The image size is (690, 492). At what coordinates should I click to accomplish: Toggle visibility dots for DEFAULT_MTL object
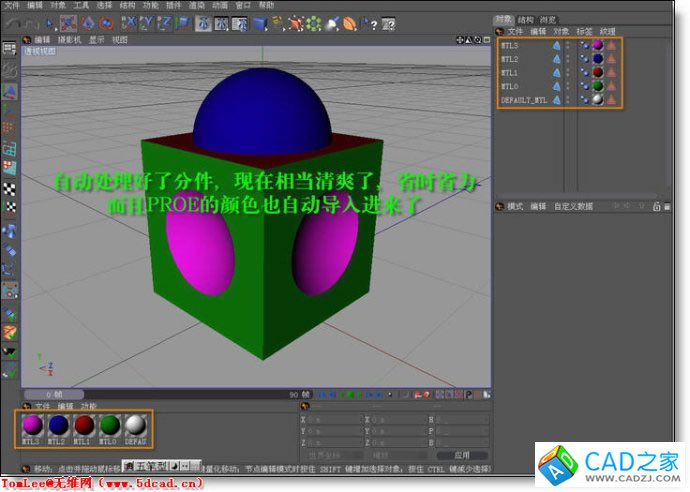coord(570,100)
